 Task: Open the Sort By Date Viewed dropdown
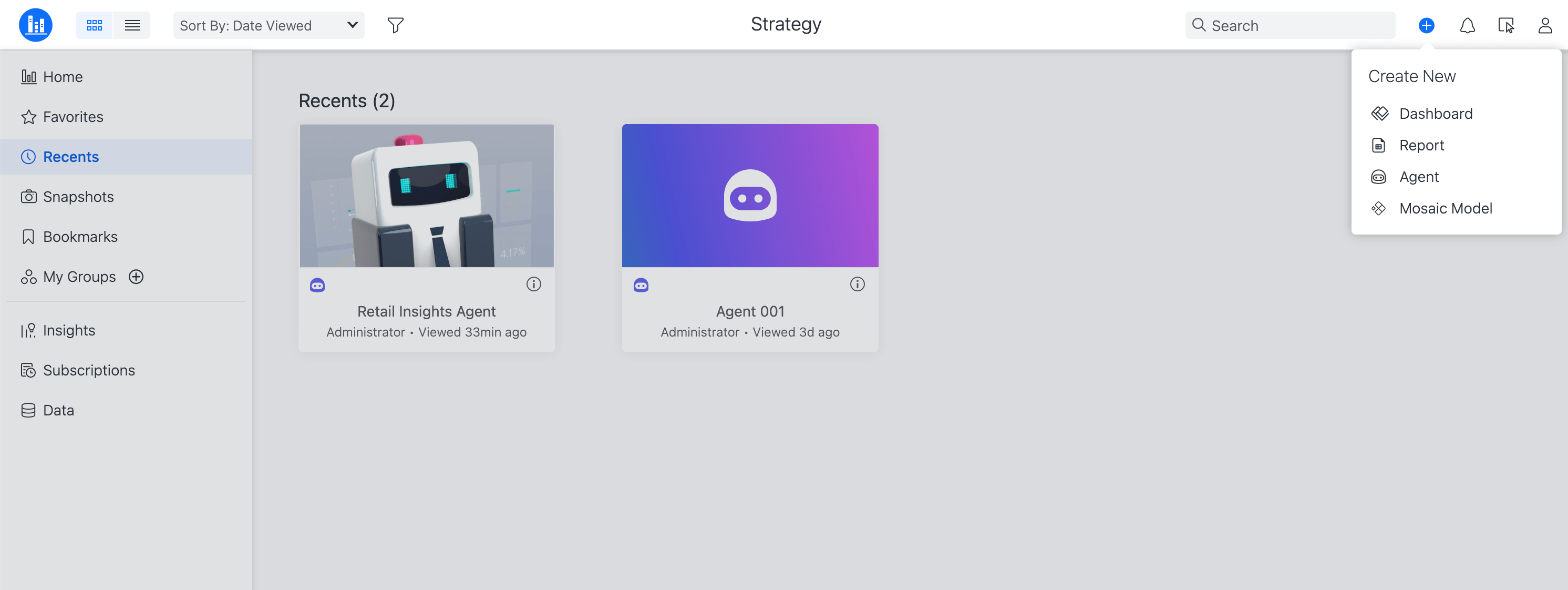click(269, 25)
